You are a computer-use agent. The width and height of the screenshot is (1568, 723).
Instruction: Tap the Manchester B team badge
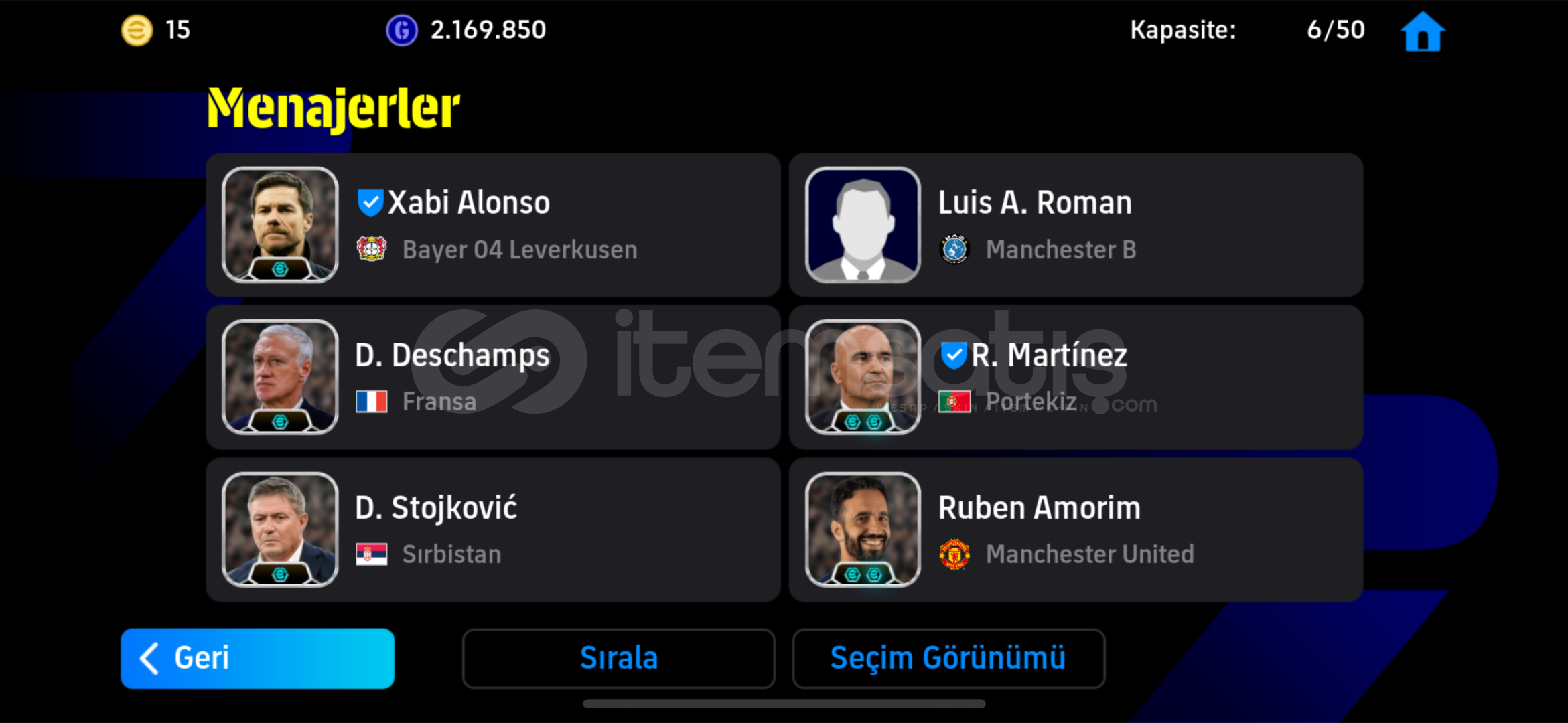(954, 249)
